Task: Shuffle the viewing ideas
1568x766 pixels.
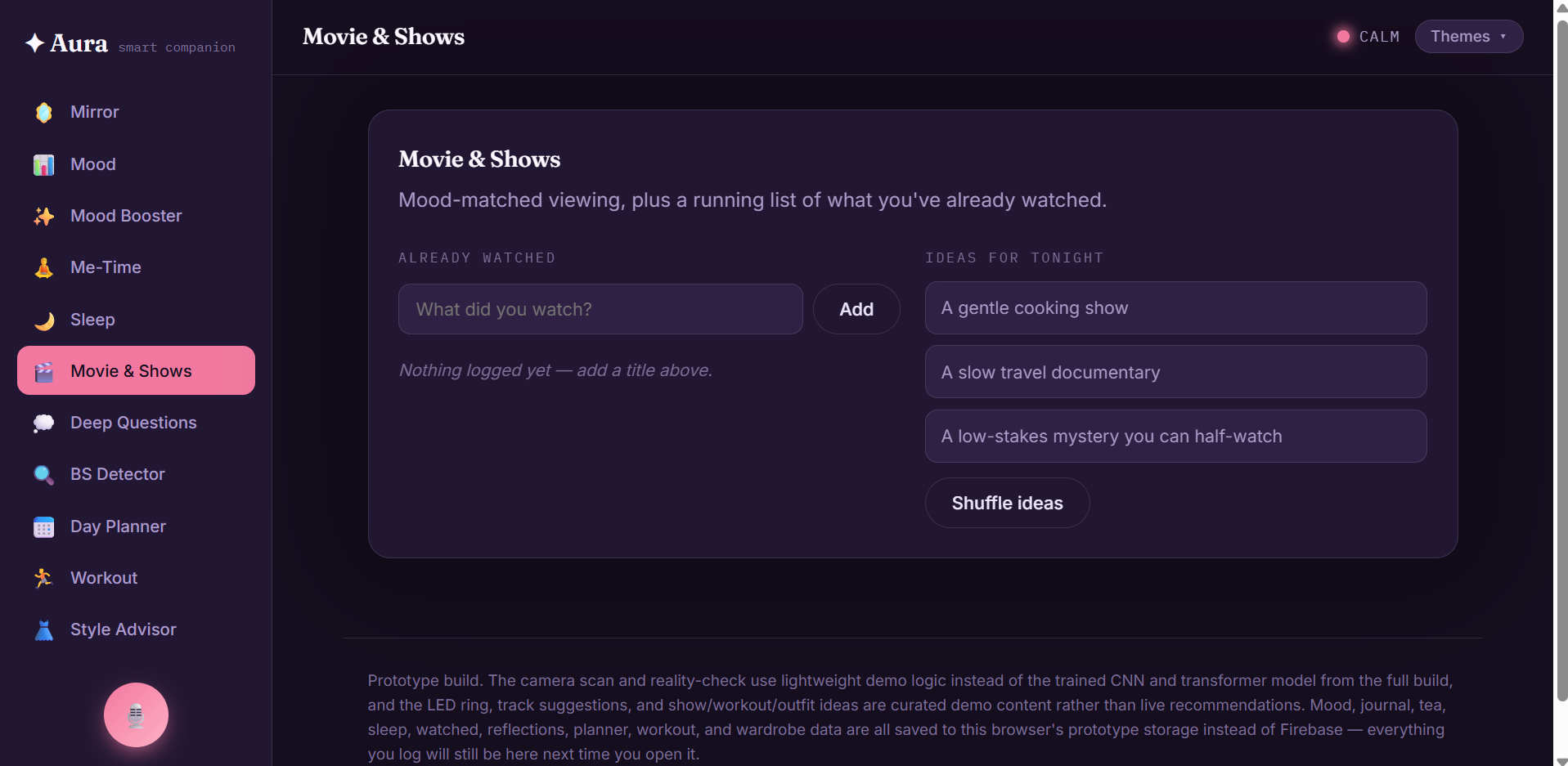Action: (x=1007, y=503)
